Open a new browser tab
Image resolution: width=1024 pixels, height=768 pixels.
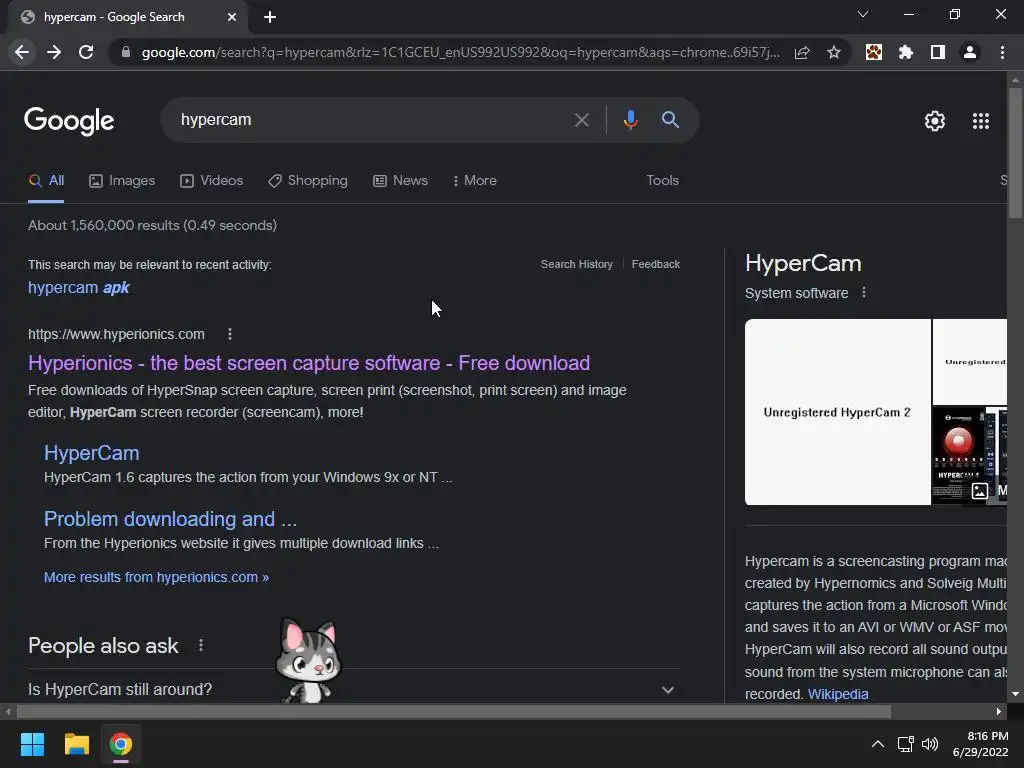point(270,17)
